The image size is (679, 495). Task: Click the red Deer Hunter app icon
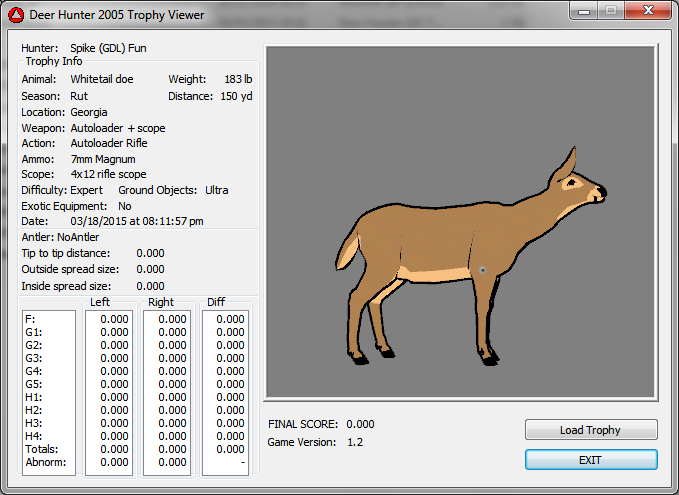(x=17, y=14)
